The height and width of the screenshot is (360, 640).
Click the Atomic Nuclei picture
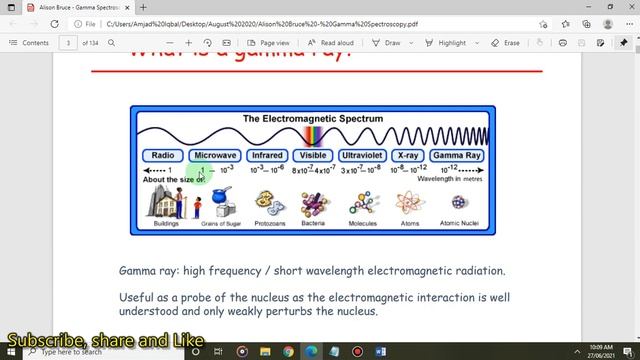(x=459, y=202)
